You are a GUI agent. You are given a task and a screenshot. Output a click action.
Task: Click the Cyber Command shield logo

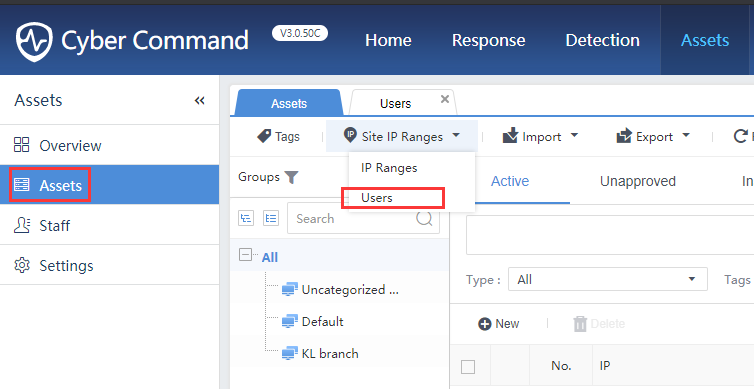(x=34, y=41)
